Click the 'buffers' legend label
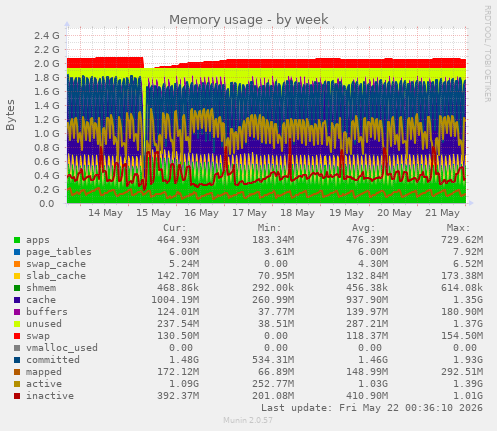 (x=47, y=312)
